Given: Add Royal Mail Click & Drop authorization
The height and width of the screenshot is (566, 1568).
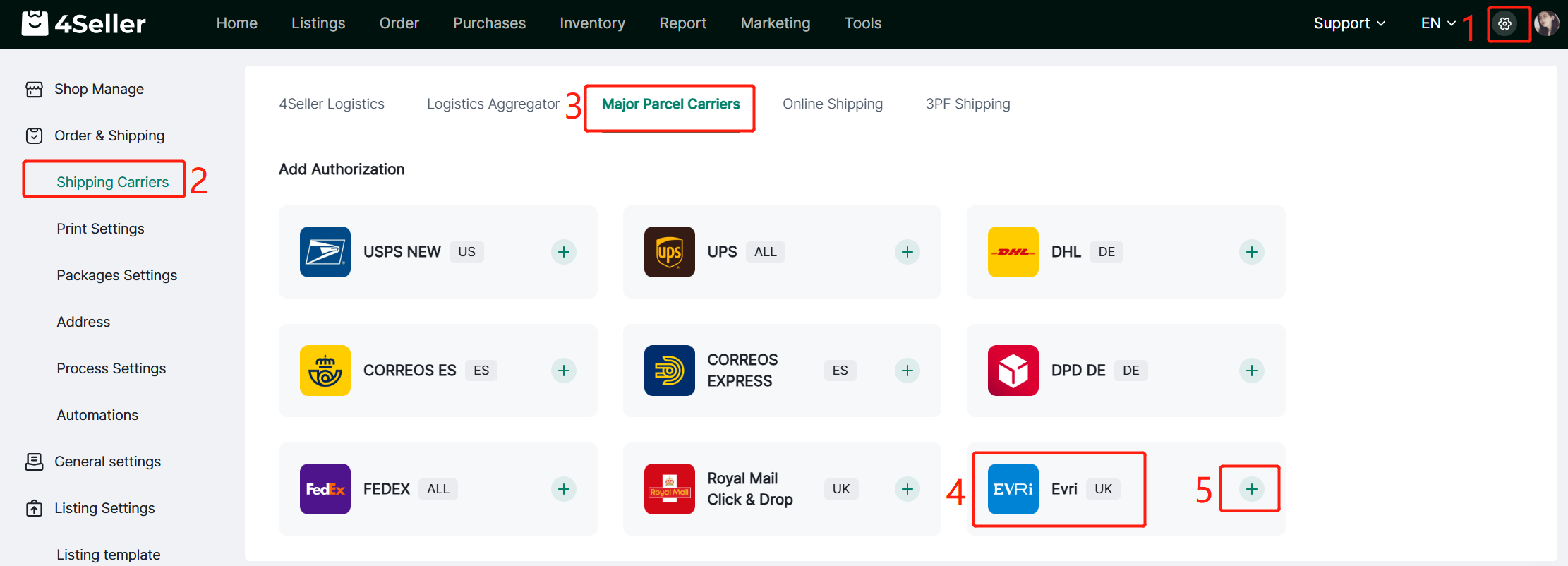Looking at the screenshot, I should pyautogui.click(x=907, y=489).
